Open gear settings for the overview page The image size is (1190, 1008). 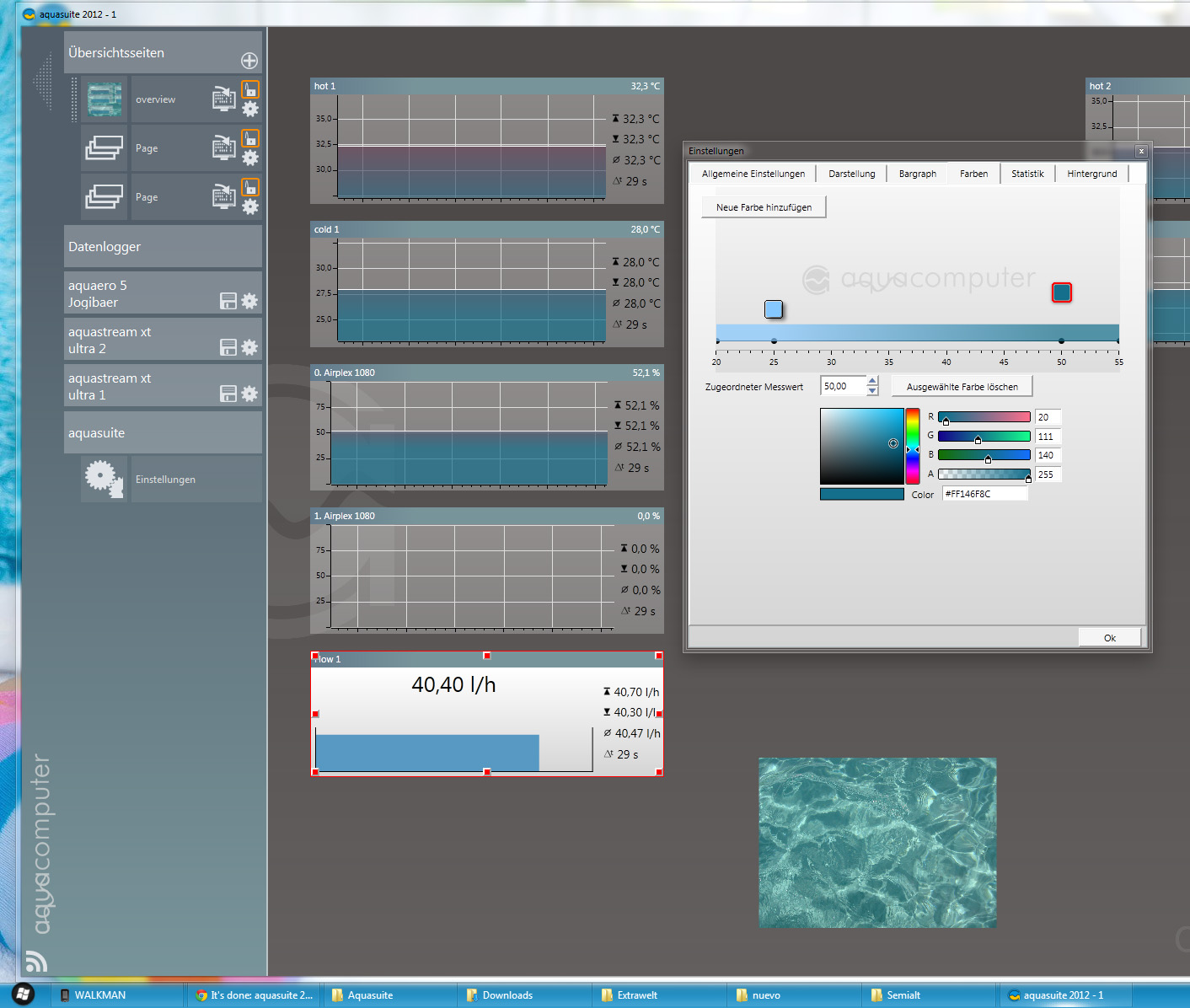tap(250, 109)
